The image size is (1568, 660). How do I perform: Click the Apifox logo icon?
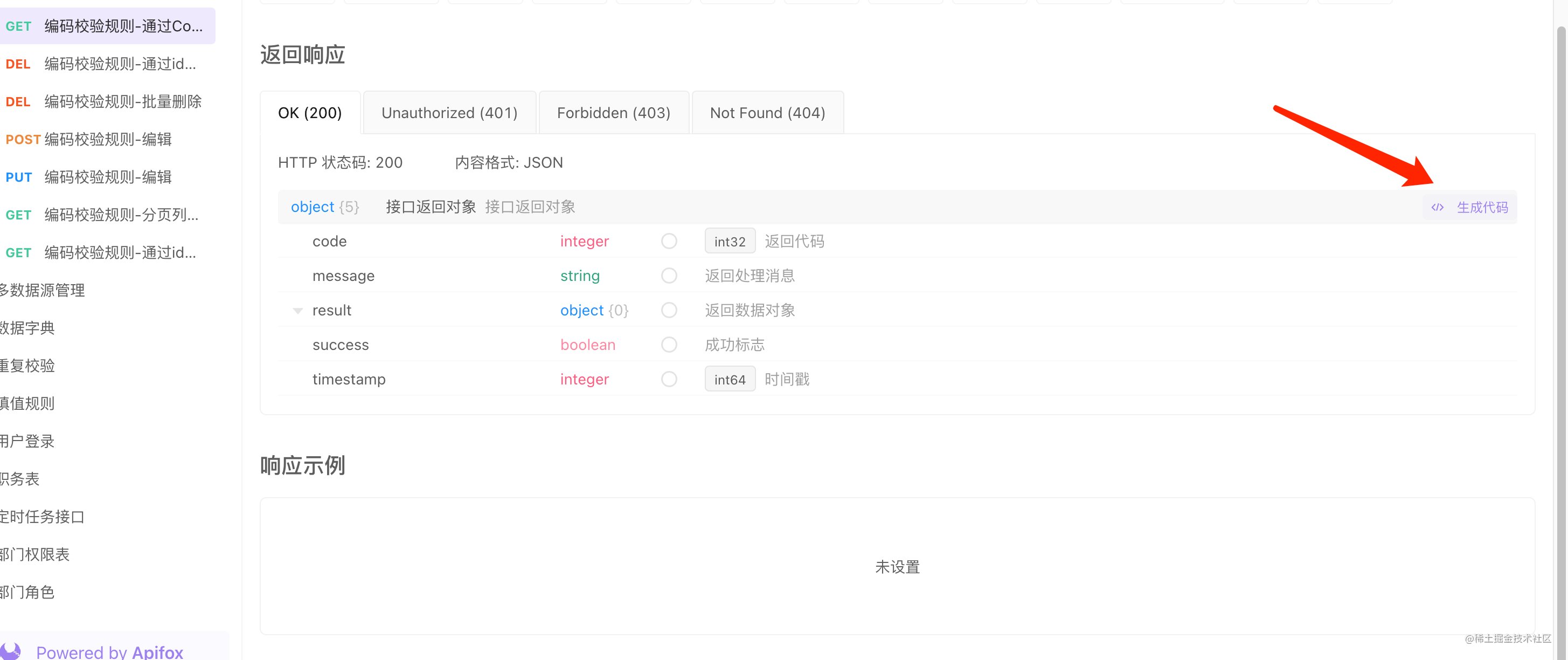tap(11, 651)
